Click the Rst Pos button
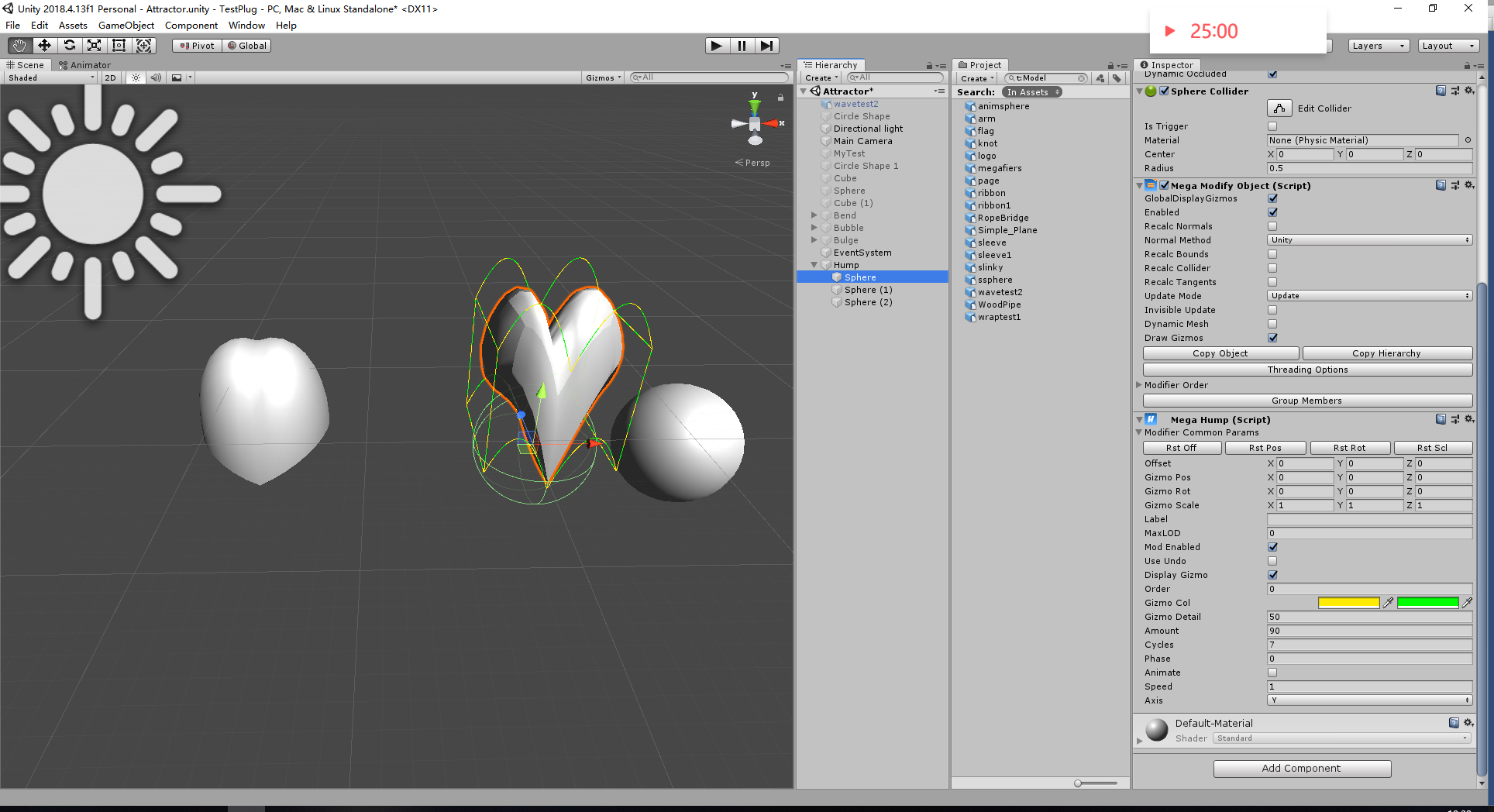Viewport: 1494px width, 812px height. (1265, 448)
